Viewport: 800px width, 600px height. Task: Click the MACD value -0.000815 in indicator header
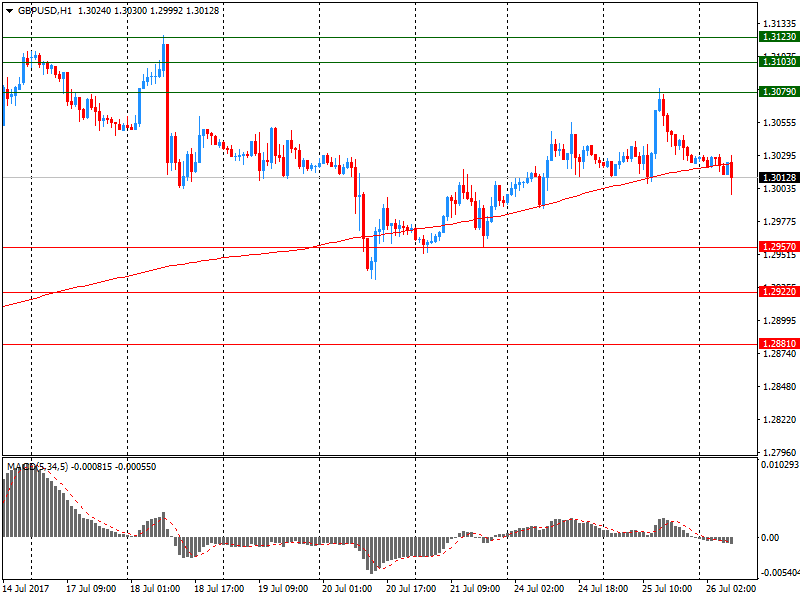coord(91,467)
